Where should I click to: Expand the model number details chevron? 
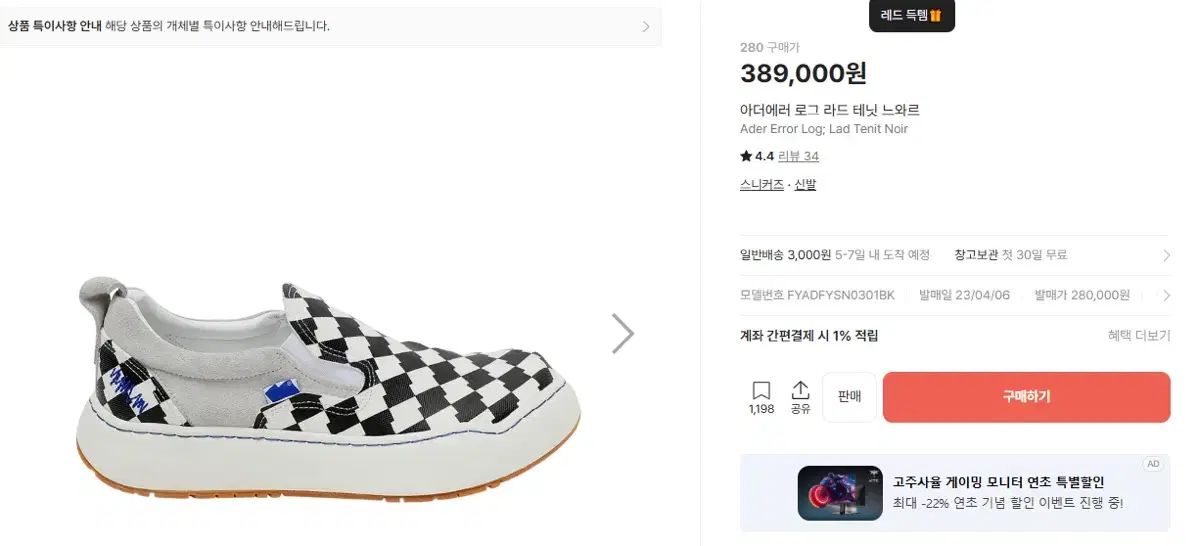[x=1166, y=295]
